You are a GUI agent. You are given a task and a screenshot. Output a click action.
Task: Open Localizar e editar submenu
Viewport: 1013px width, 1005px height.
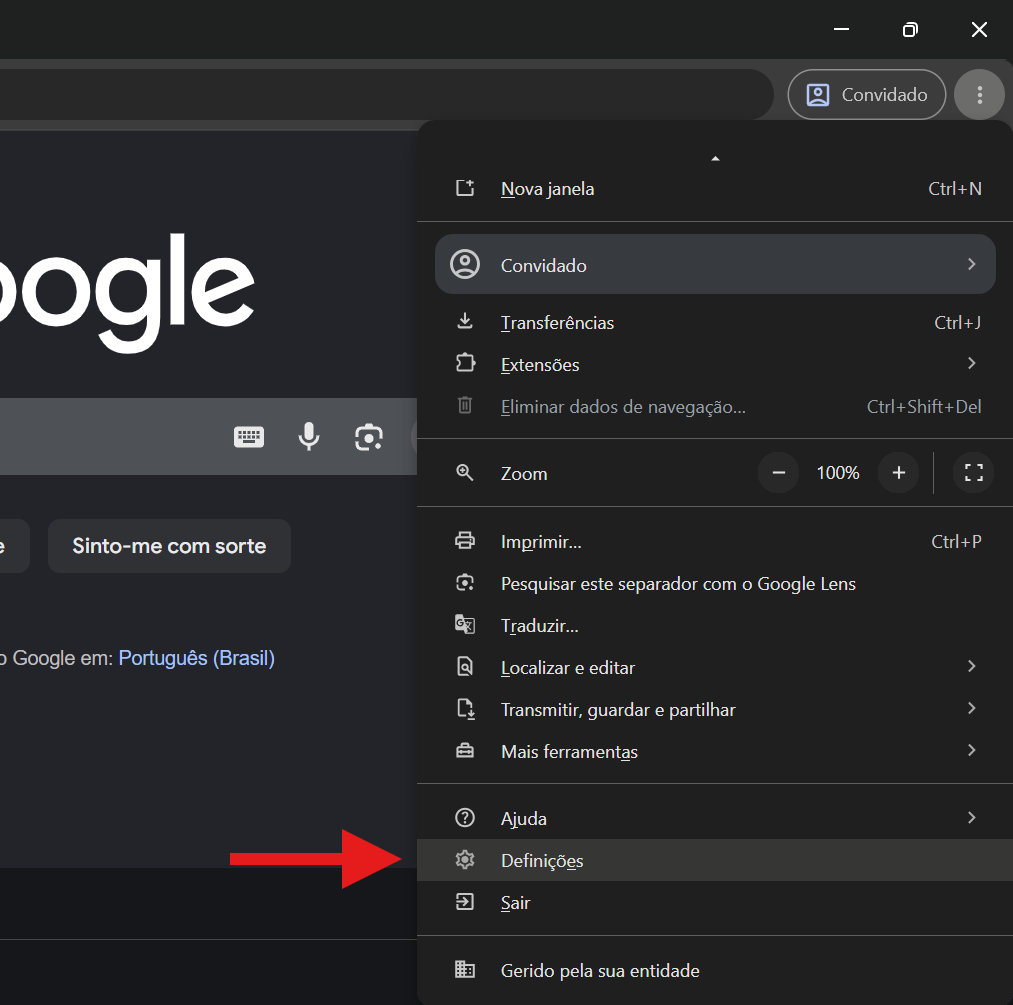(715, 667)
